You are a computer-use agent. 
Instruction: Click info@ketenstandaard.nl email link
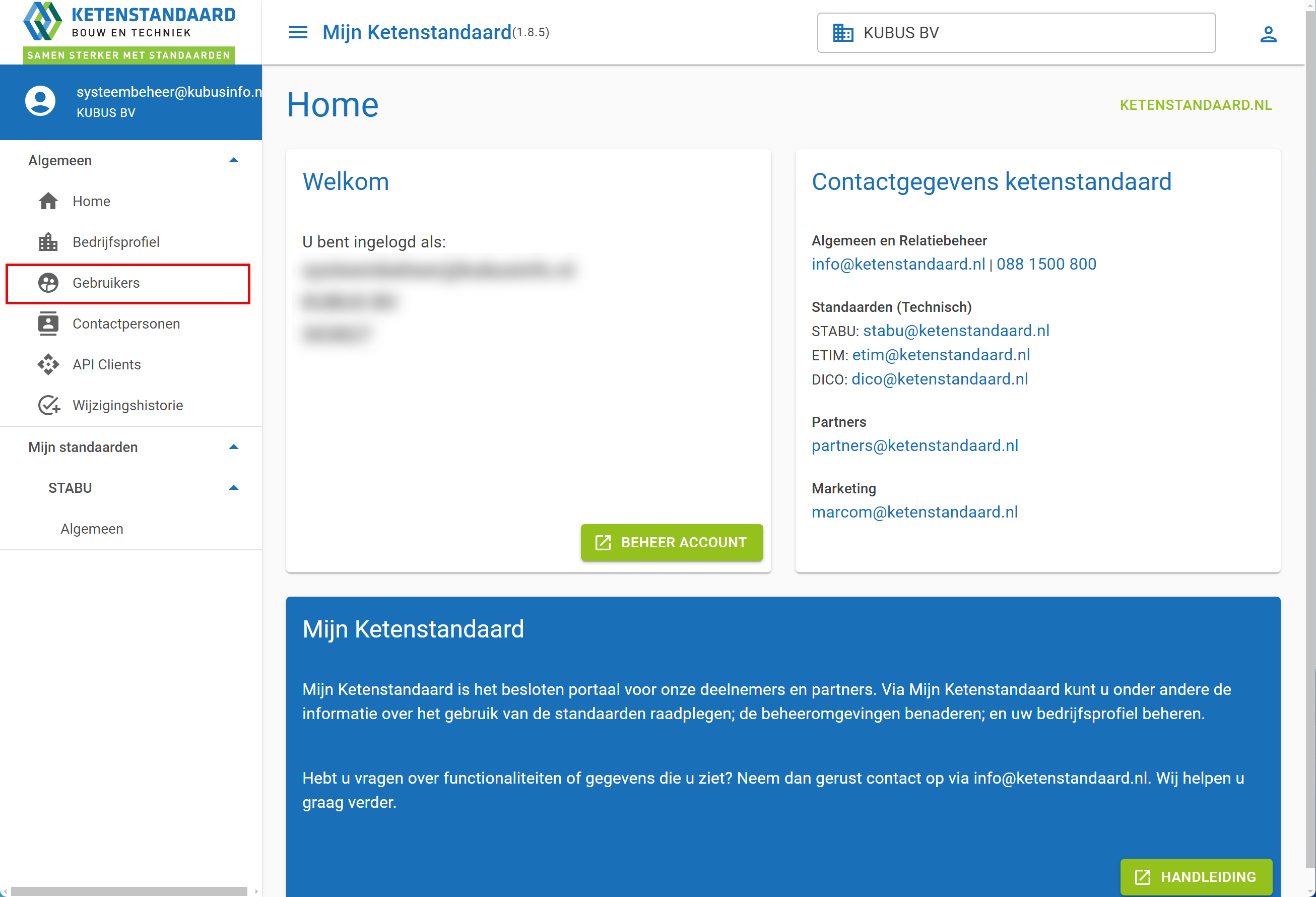click(898, 264)
